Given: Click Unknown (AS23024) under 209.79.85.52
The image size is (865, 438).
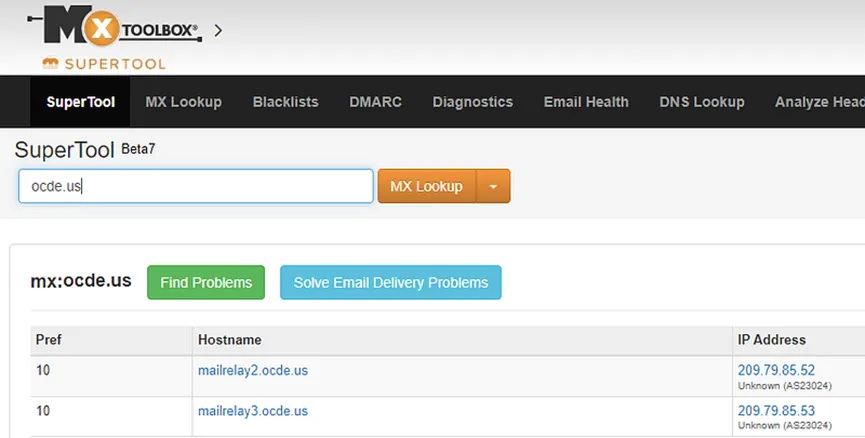Looking at the screenshot, I should pyautogui.click(x=785, y=386).
